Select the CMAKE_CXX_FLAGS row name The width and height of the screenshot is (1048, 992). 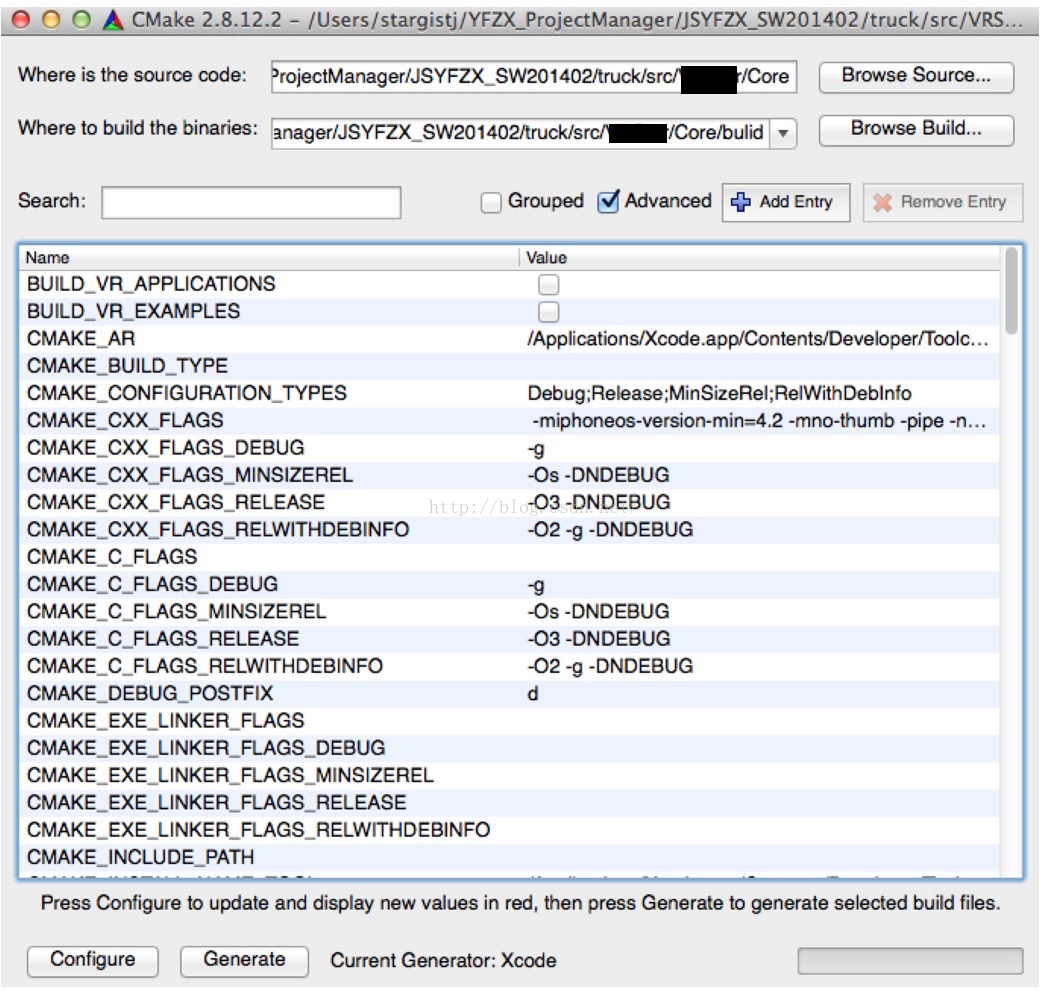click(x=125, y=420)
